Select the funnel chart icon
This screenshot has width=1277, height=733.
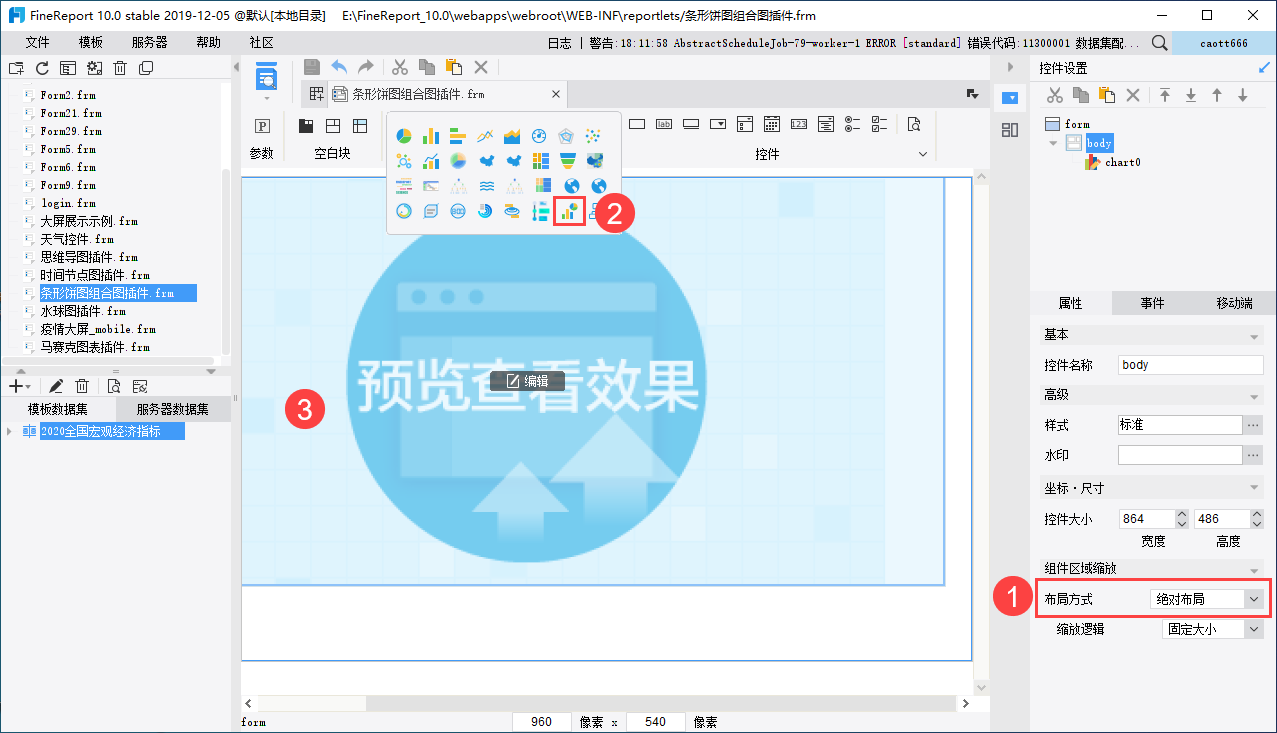[x=568, y=161]
